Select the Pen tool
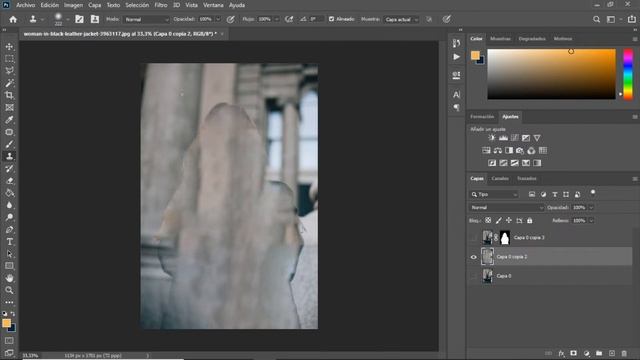Viewport: 640px width, 360px height. click(9, 230)
